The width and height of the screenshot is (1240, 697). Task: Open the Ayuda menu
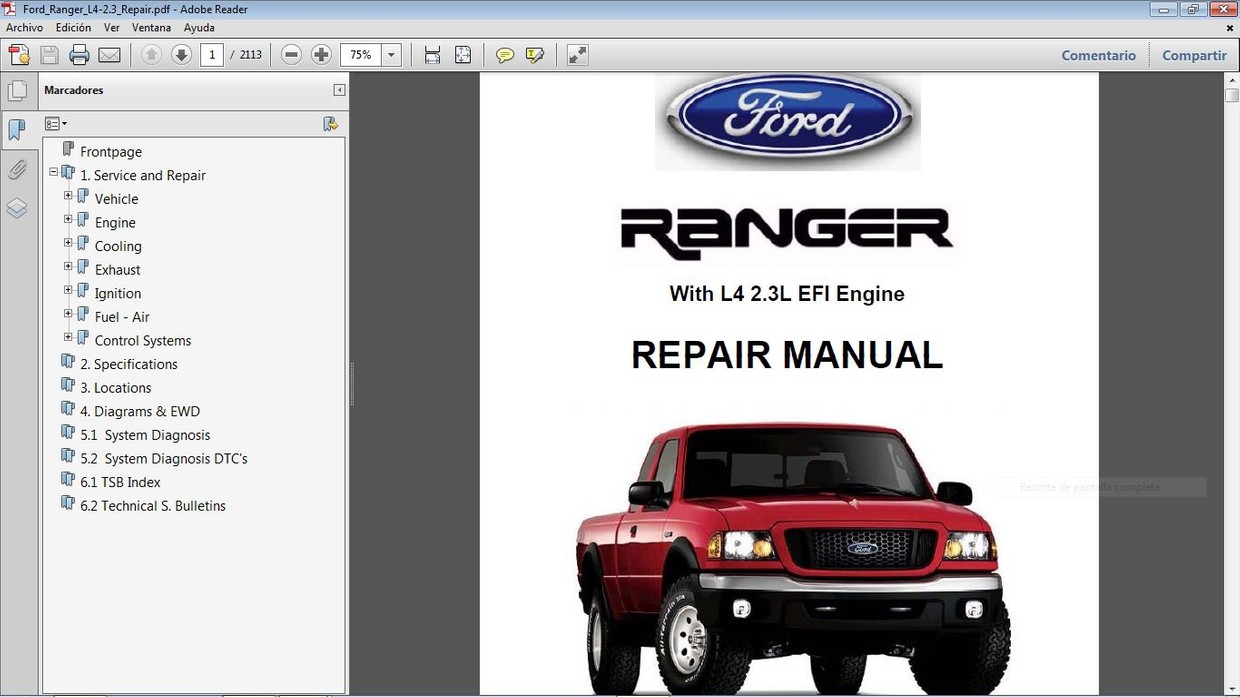199,28
